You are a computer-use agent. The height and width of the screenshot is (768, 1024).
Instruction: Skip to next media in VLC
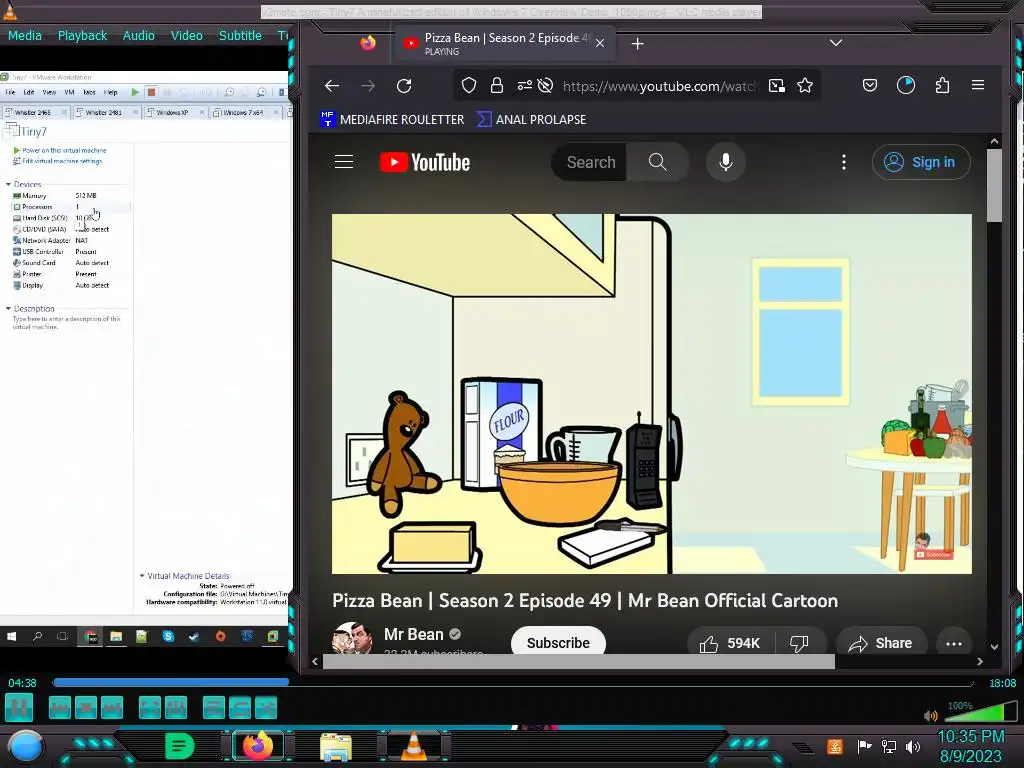pos(112,707)
